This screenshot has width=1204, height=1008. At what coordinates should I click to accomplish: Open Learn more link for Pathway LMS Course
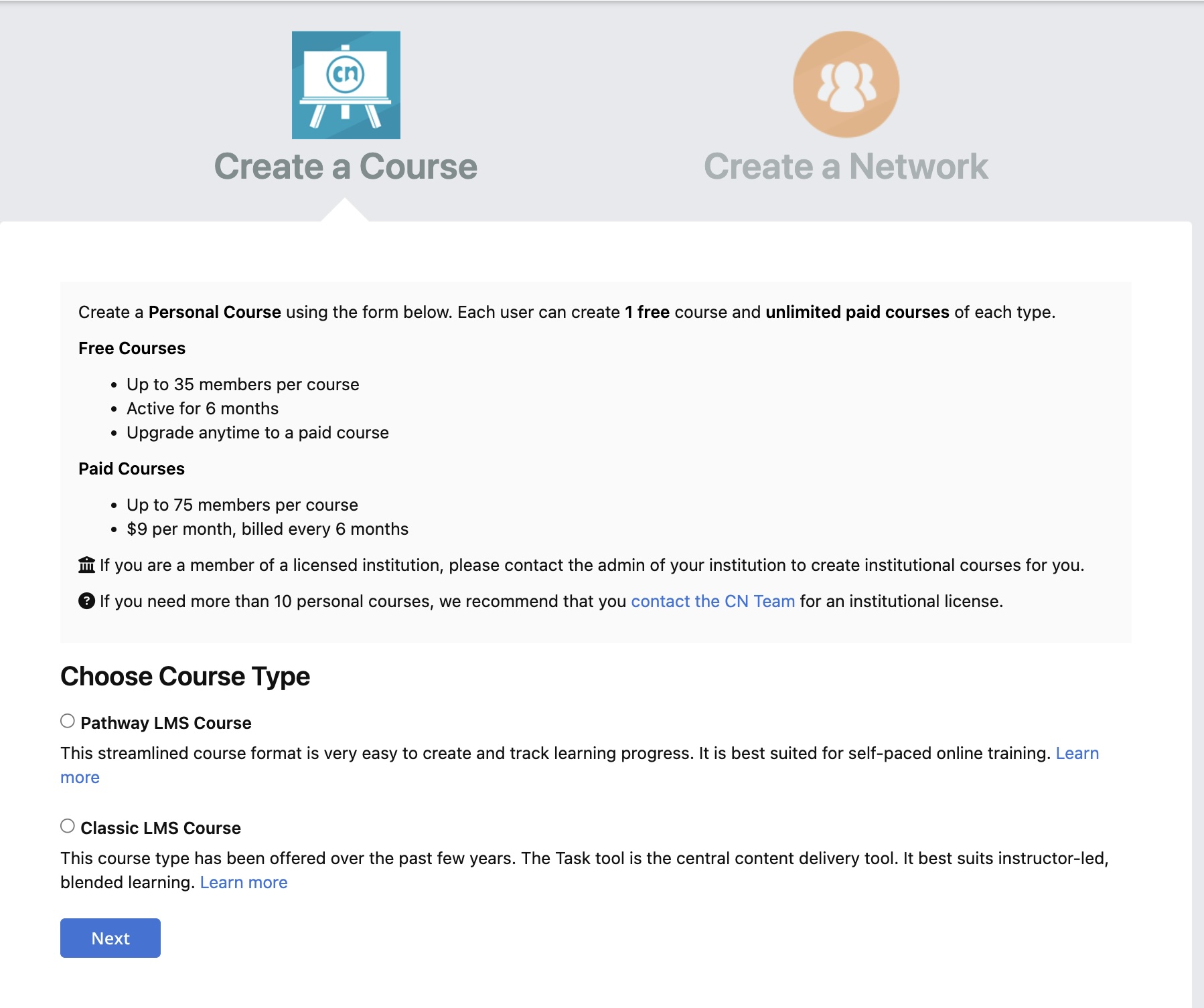pos(1077,753)
